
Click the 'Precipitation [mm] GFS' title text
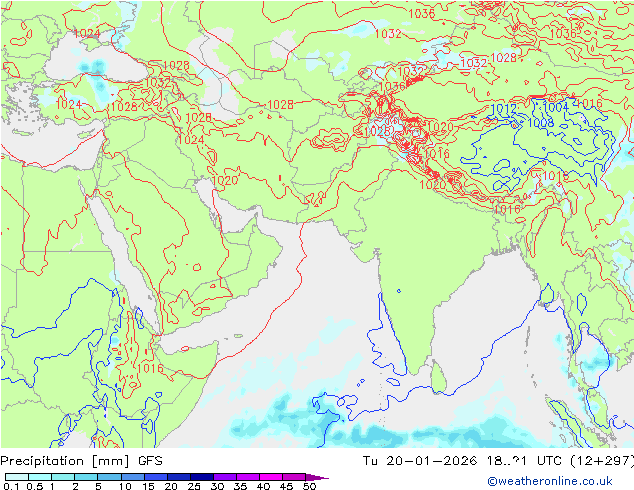[82, 461]
